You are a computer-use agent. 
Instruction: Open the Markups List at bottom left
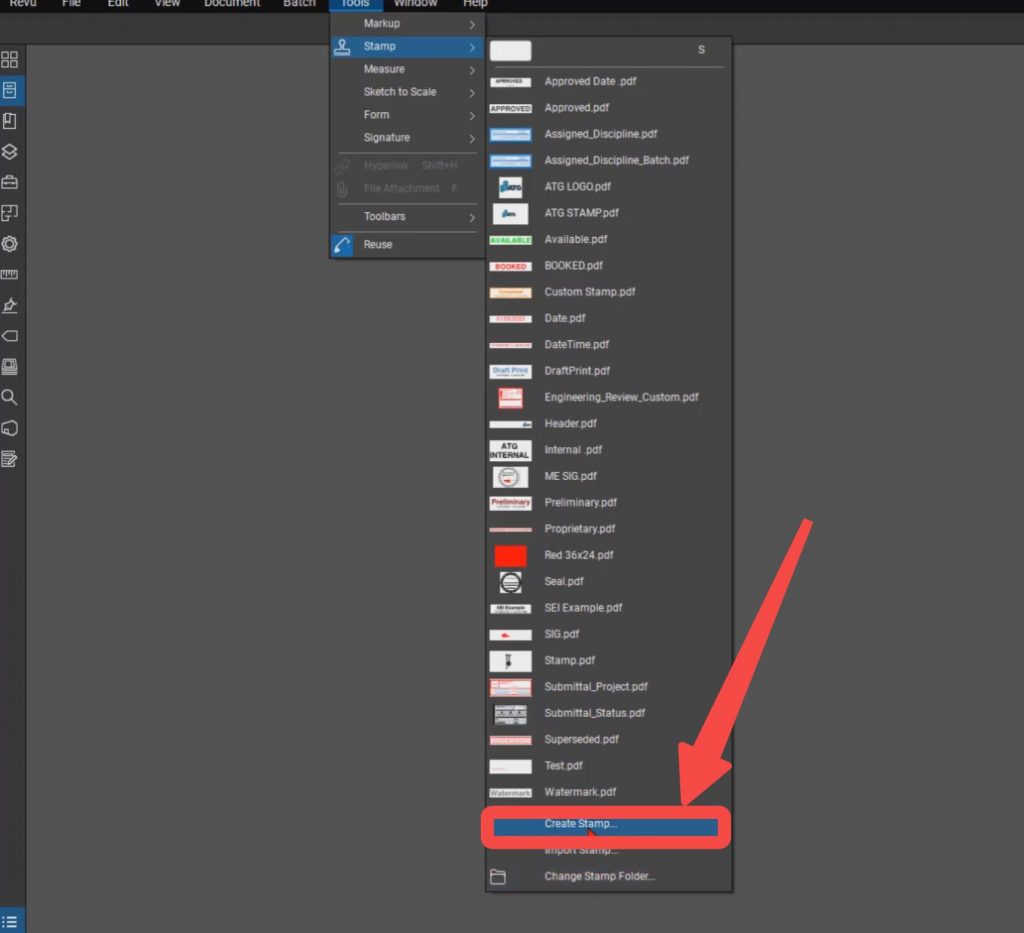(11, 919)
